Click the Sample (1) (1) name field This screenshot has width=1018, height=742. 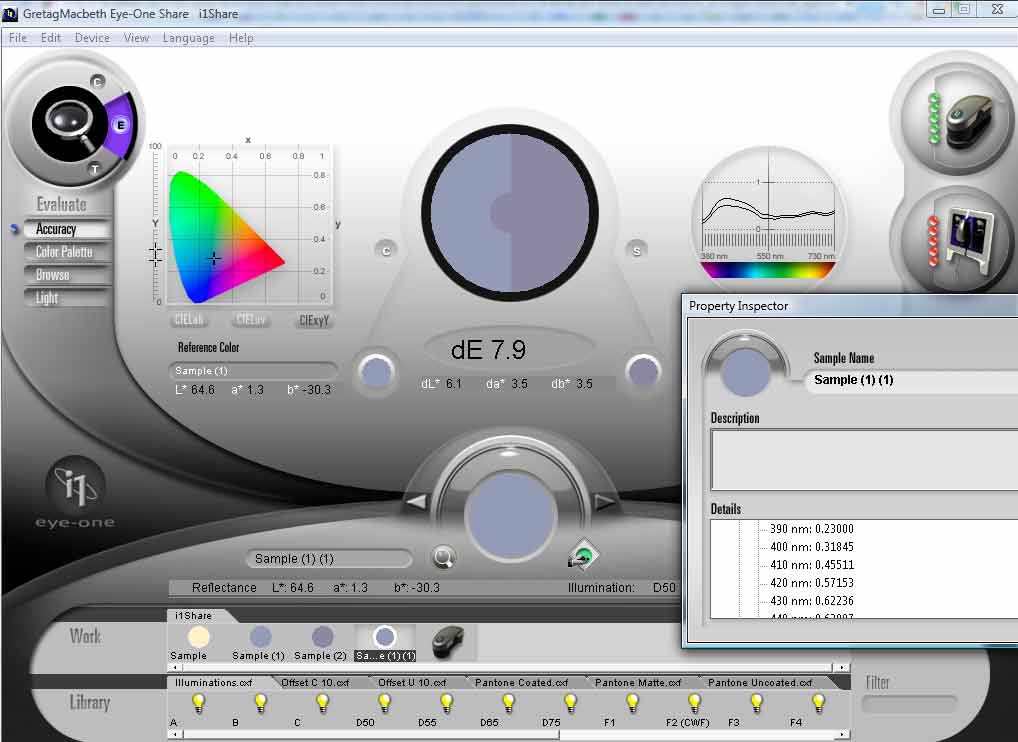329,558
